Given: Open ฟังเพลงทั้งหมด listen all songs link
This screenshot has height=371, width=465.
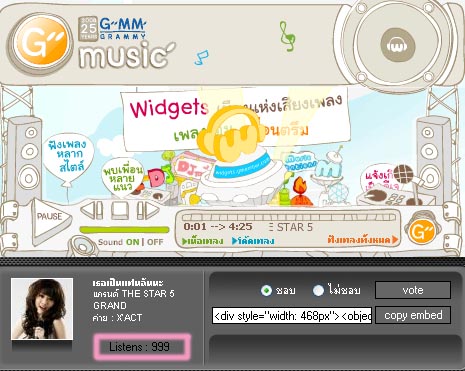Looking at the screenshot, I should click(363, 240).
